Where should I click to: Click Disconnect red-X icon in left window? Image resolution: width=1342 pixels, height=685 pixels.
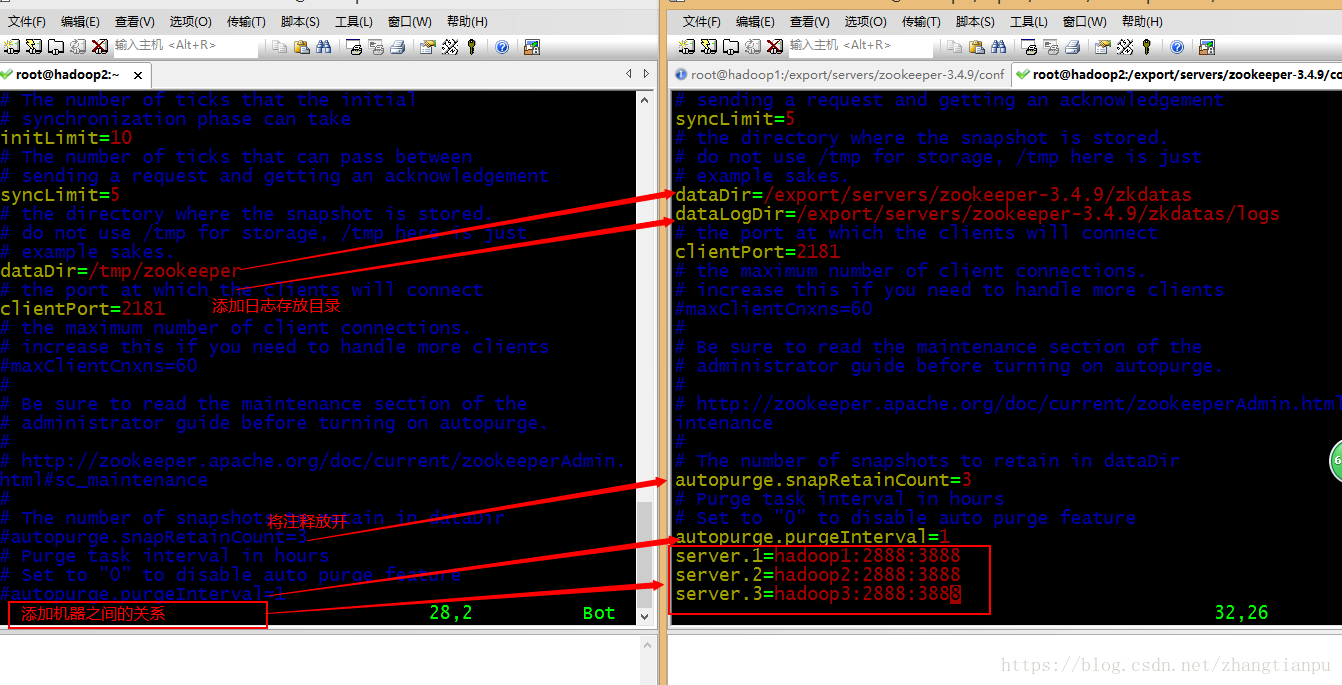(x=99, y=46)
